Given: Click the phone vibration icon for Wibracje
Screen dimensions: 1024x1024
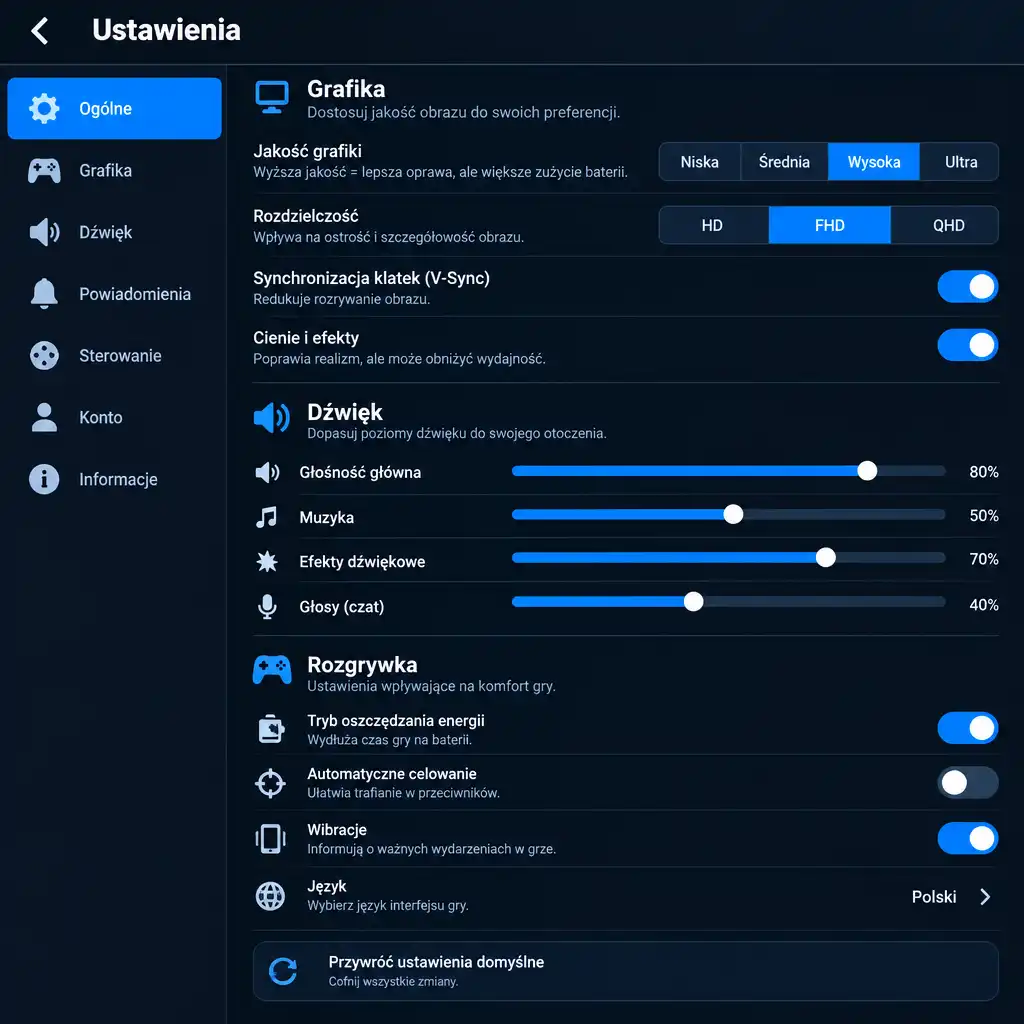Looking at the screenshot, I should click(x=270, y=839).
